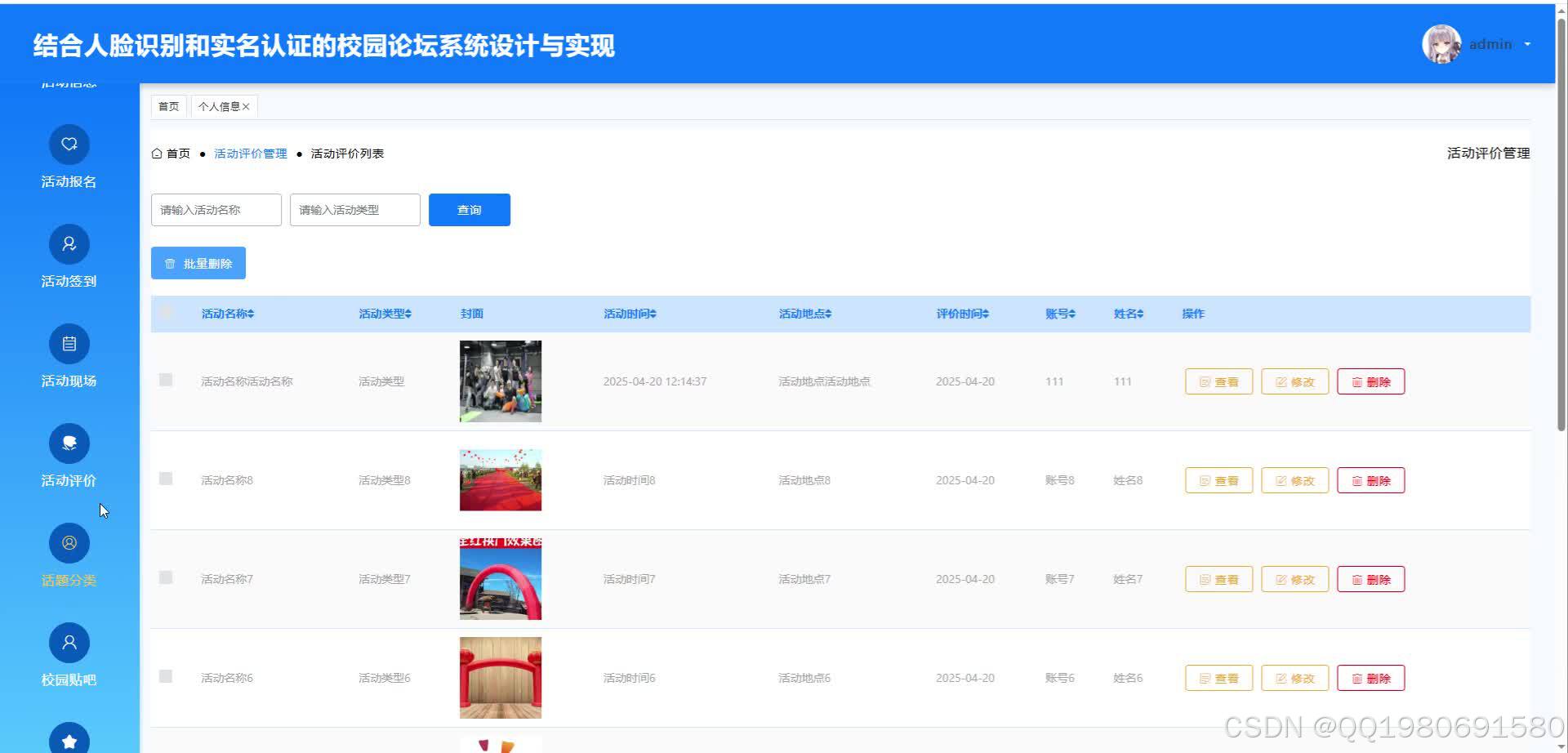
Task: Click the 批量删除 batch delete button
Action: pos(198,262)
